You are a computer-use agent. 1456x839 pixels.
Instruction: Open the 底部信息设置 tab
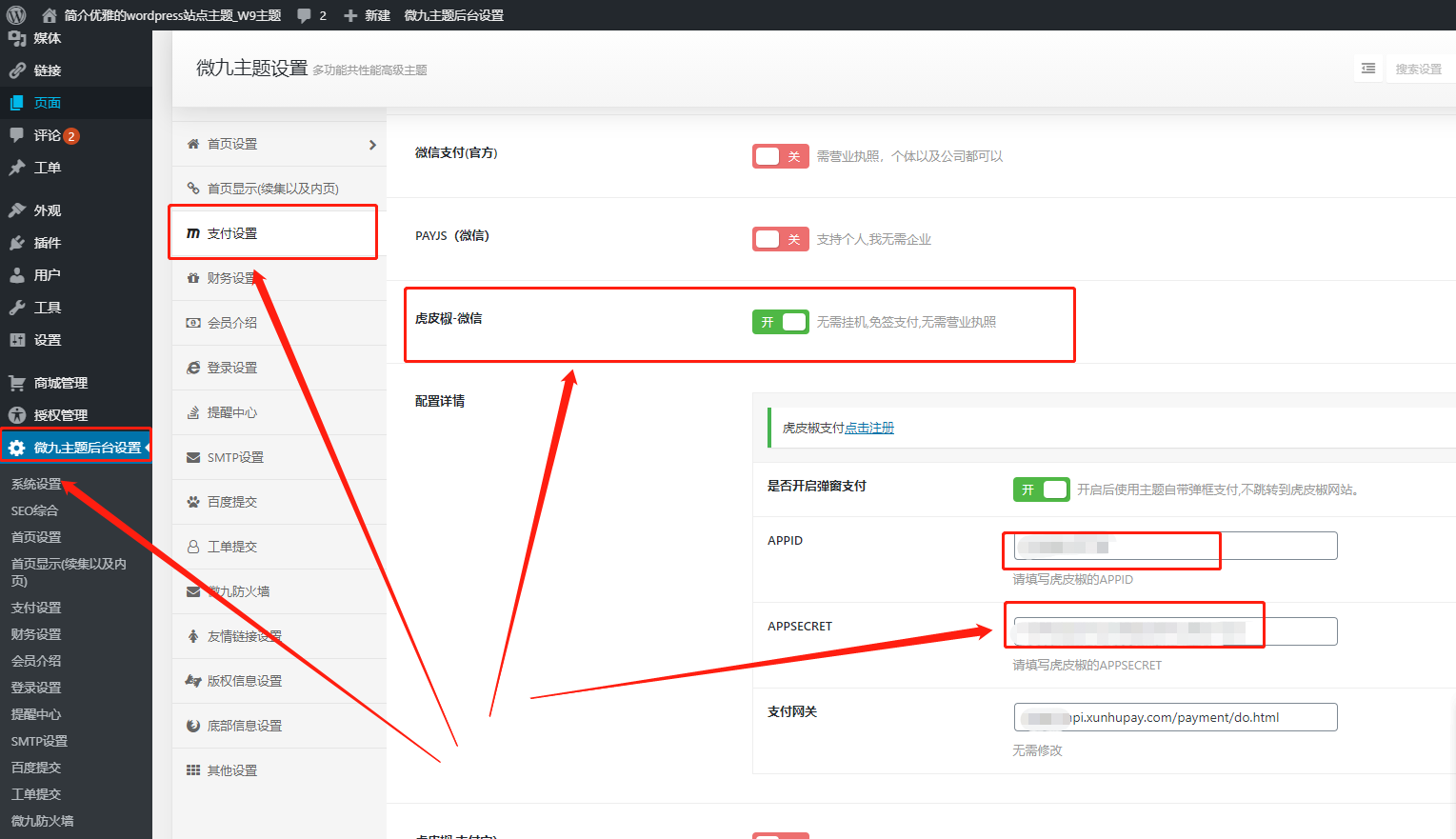point(279,726)
